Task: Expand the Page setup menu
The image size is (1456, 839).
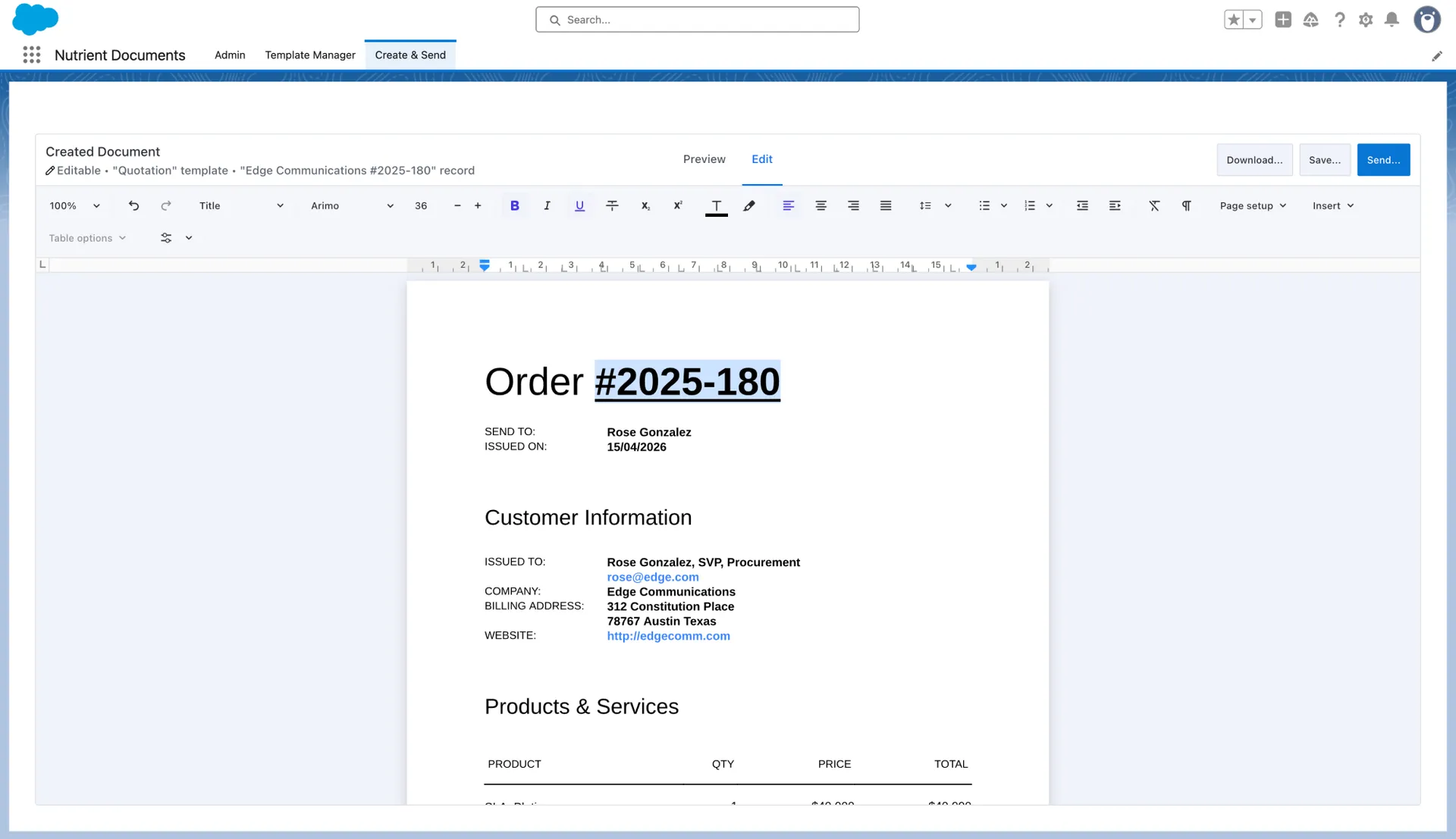Action: 1253,205
